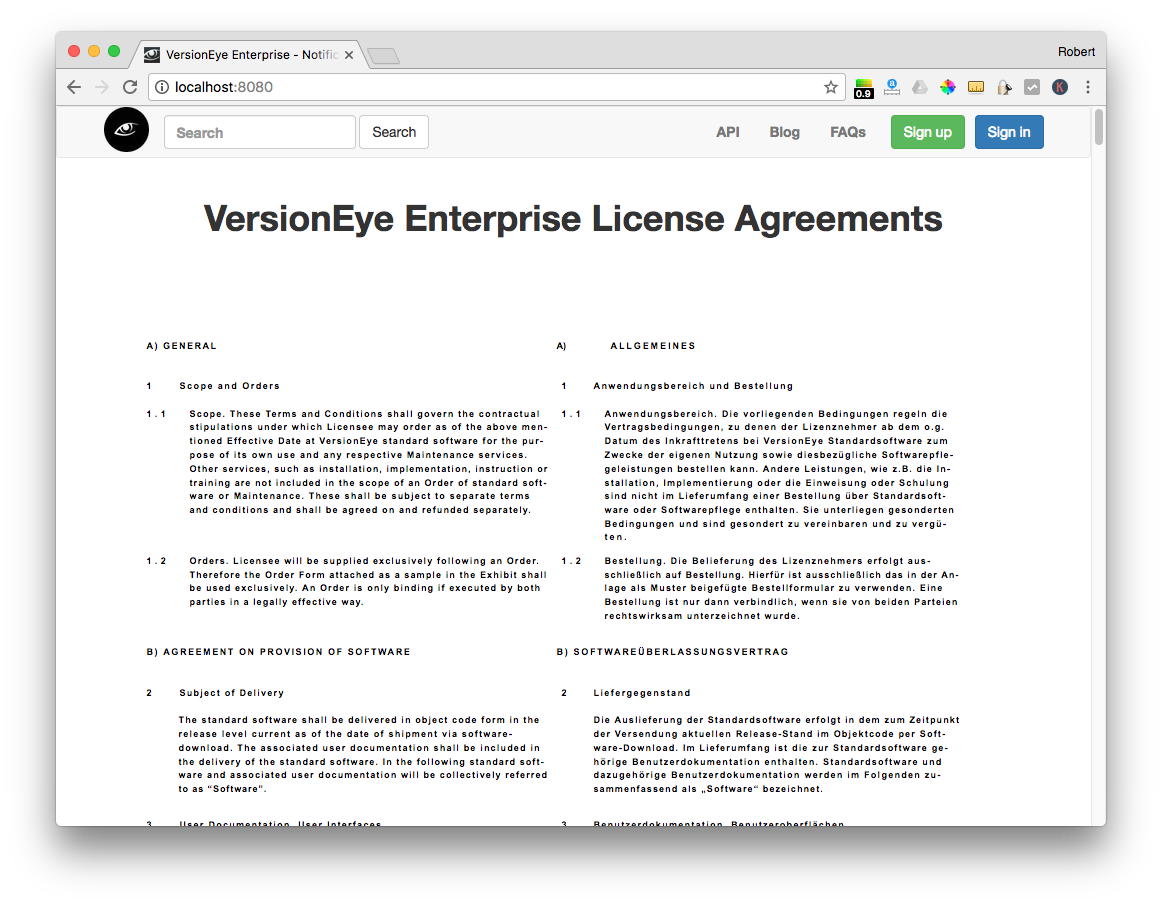1162x906 pixels.
Task: Click the blue Sign in button
Action: [1009, 132]
